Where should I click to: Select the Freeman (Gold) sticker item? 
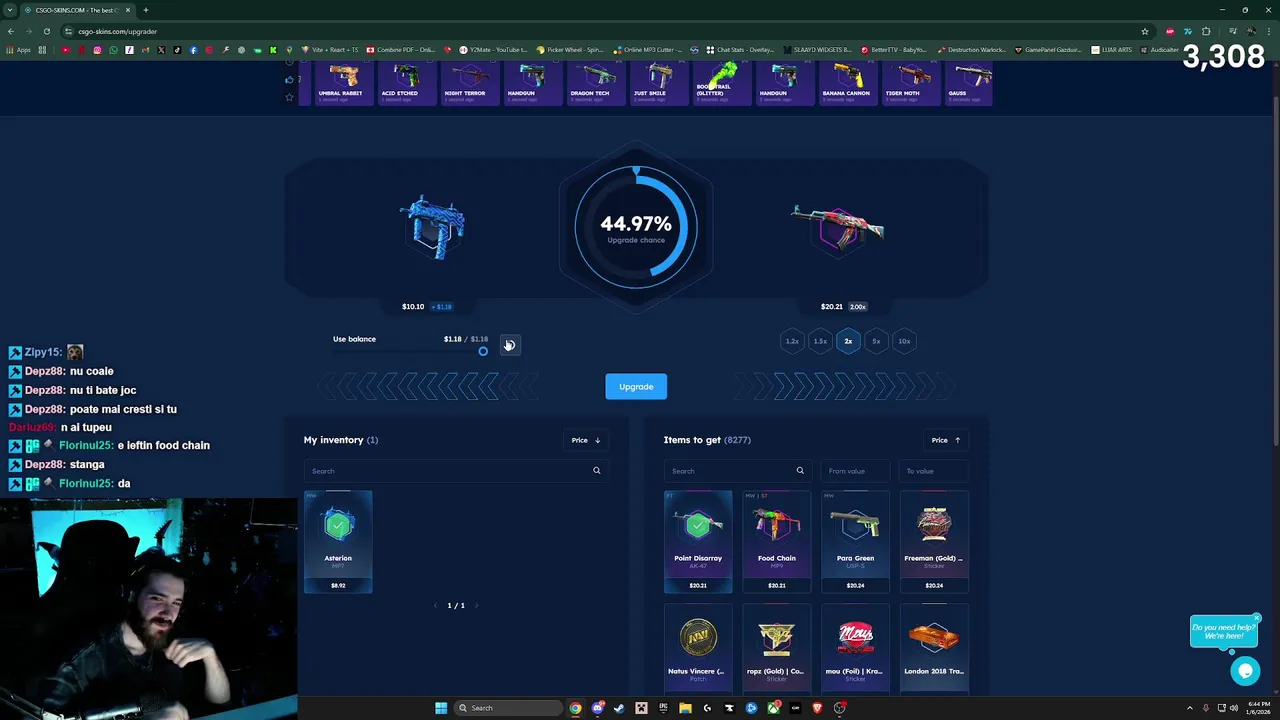point(934,541)
